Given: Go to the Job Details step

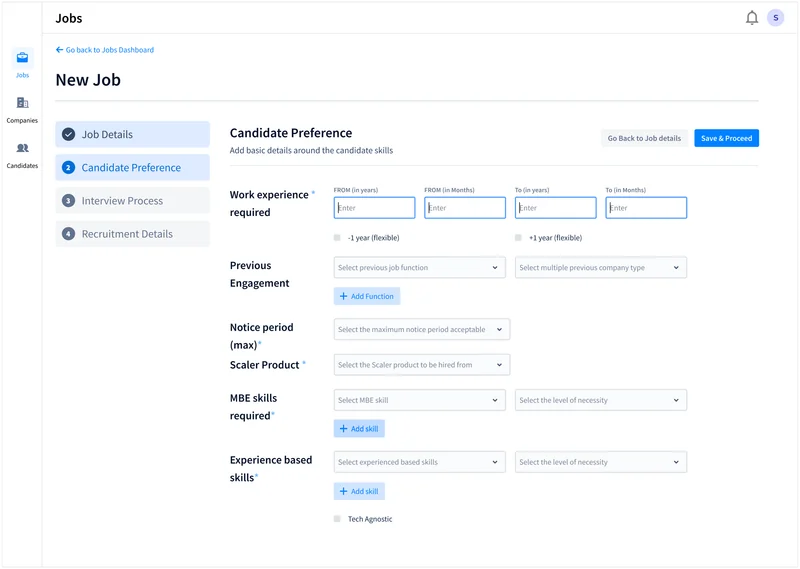Looking at the screenshot, I should point(132,134).
